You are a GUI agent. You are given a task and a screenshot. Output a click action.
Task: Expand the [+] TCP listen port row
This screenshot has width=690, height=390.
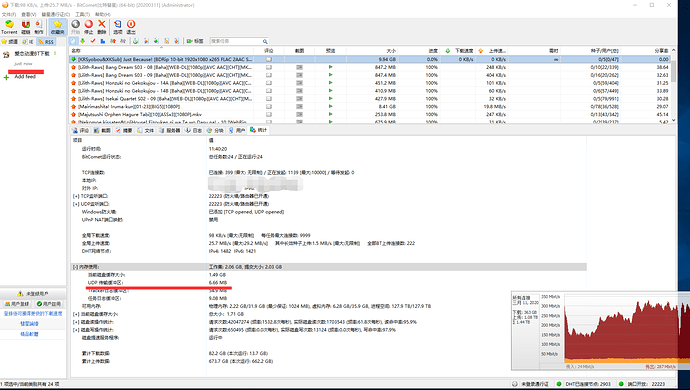coord(76,196)
